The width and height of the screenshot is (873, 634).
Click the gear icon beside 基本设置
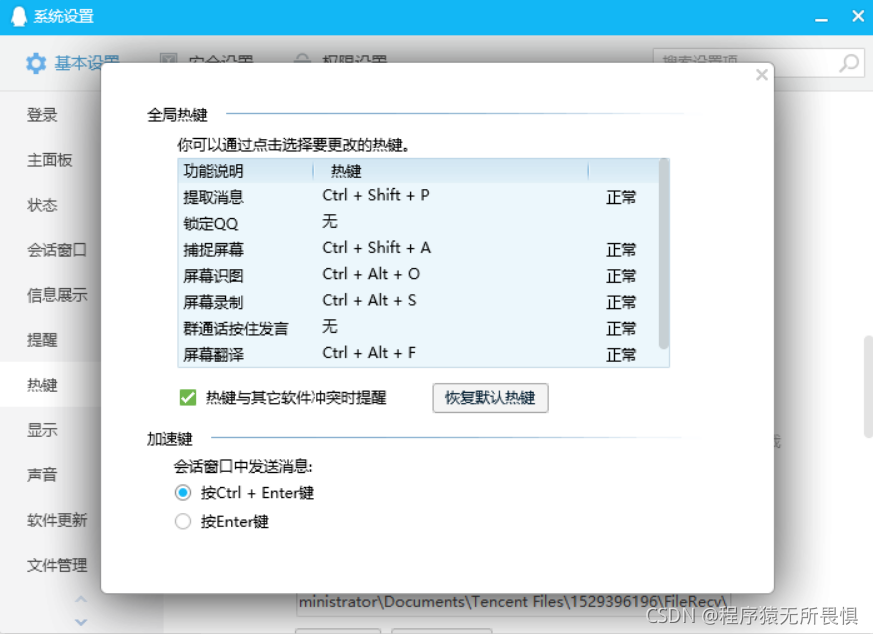(x=36, y=63)
